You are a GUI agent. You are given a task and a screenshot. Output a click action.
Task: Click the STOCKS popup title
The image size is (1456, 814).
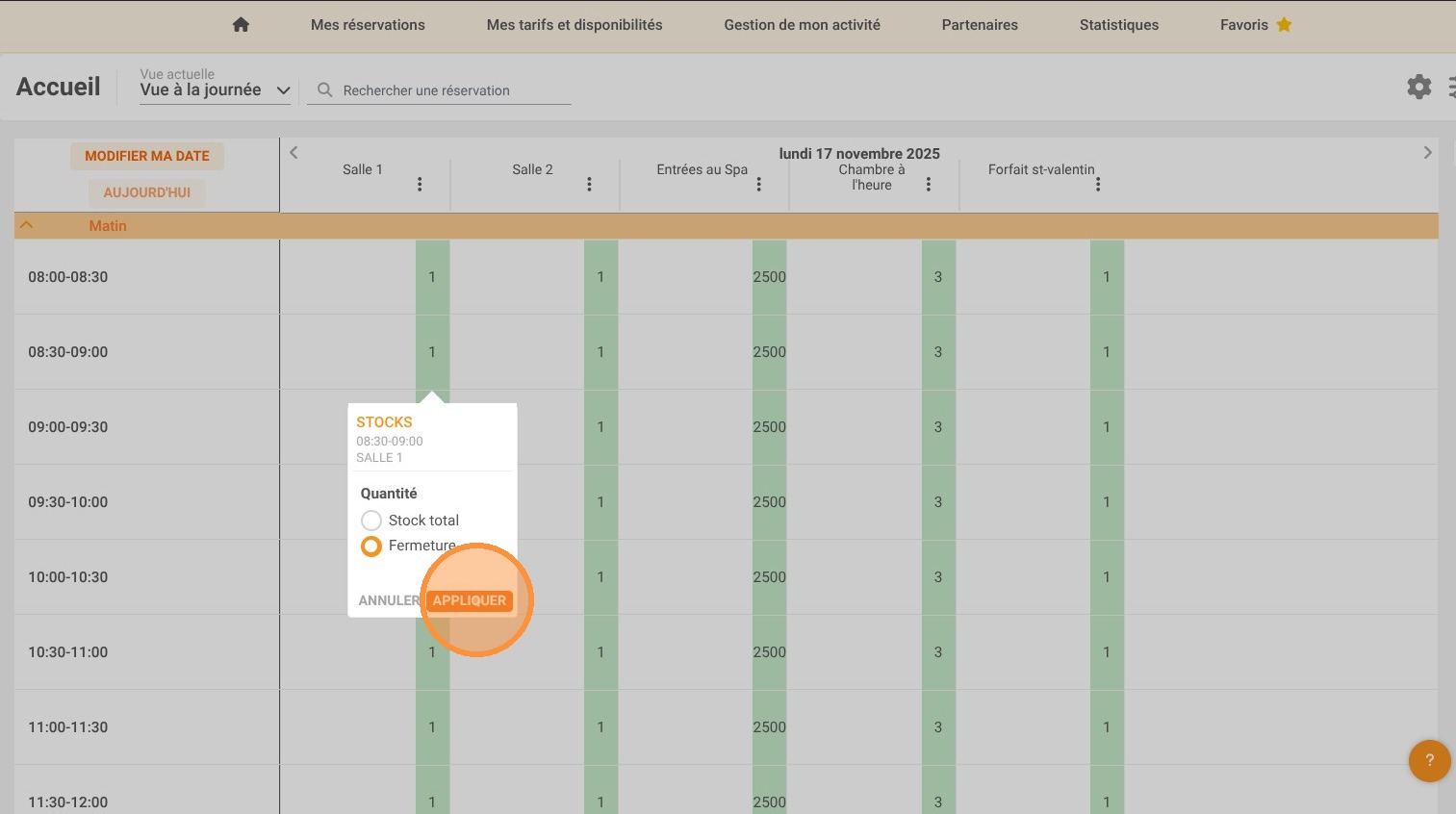click(x=384, y=422)
